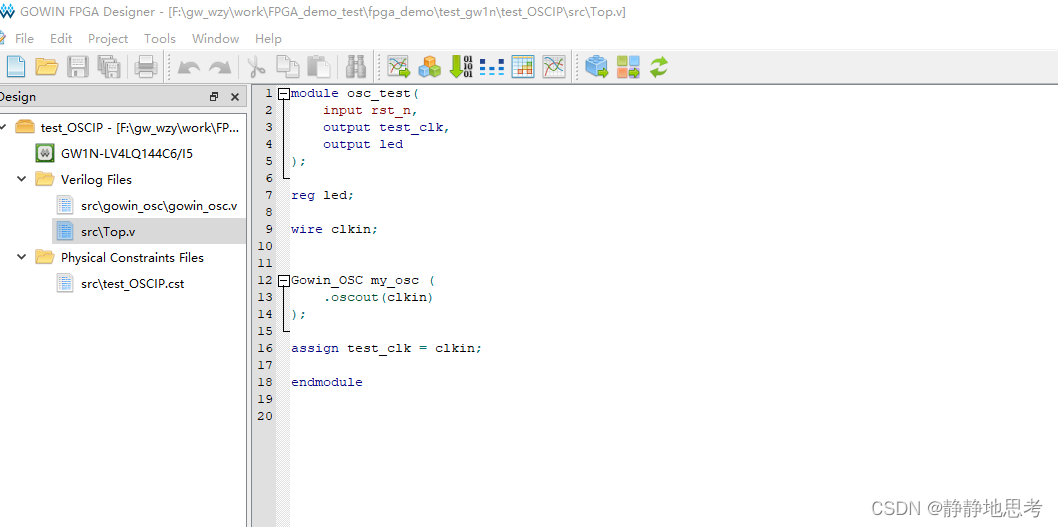Click the blue dotted squares toolbar icon
This screenshot has height=527, width=1058.
492,67
